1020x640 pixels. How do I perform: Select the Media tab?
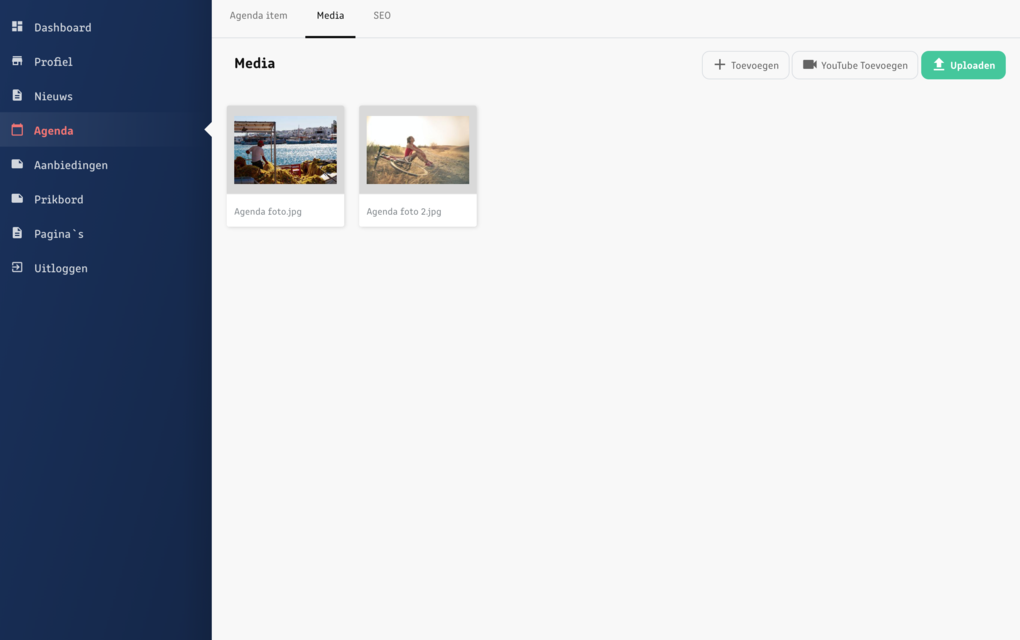coord(330,16)
